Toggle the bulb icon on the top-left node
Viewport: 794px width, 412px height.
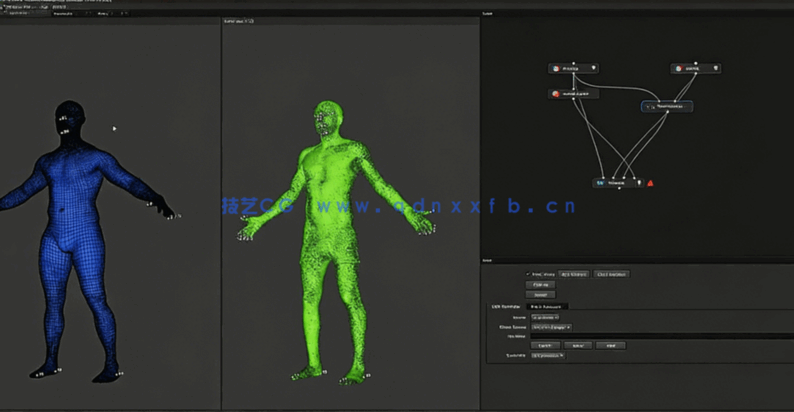click(593, 69)
